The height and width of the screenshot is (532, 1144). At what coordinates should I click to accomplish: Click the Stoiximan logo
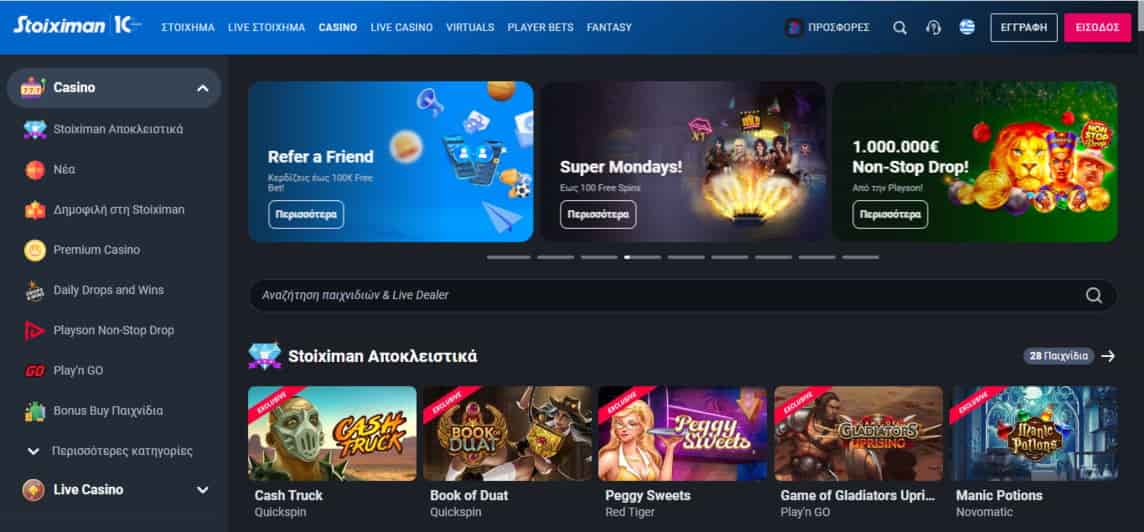(x=58, y=26)
